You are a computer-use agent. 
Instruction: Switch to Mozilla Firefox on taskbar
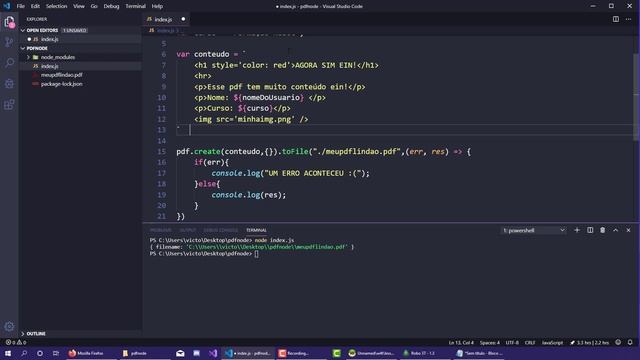(87, 353)
